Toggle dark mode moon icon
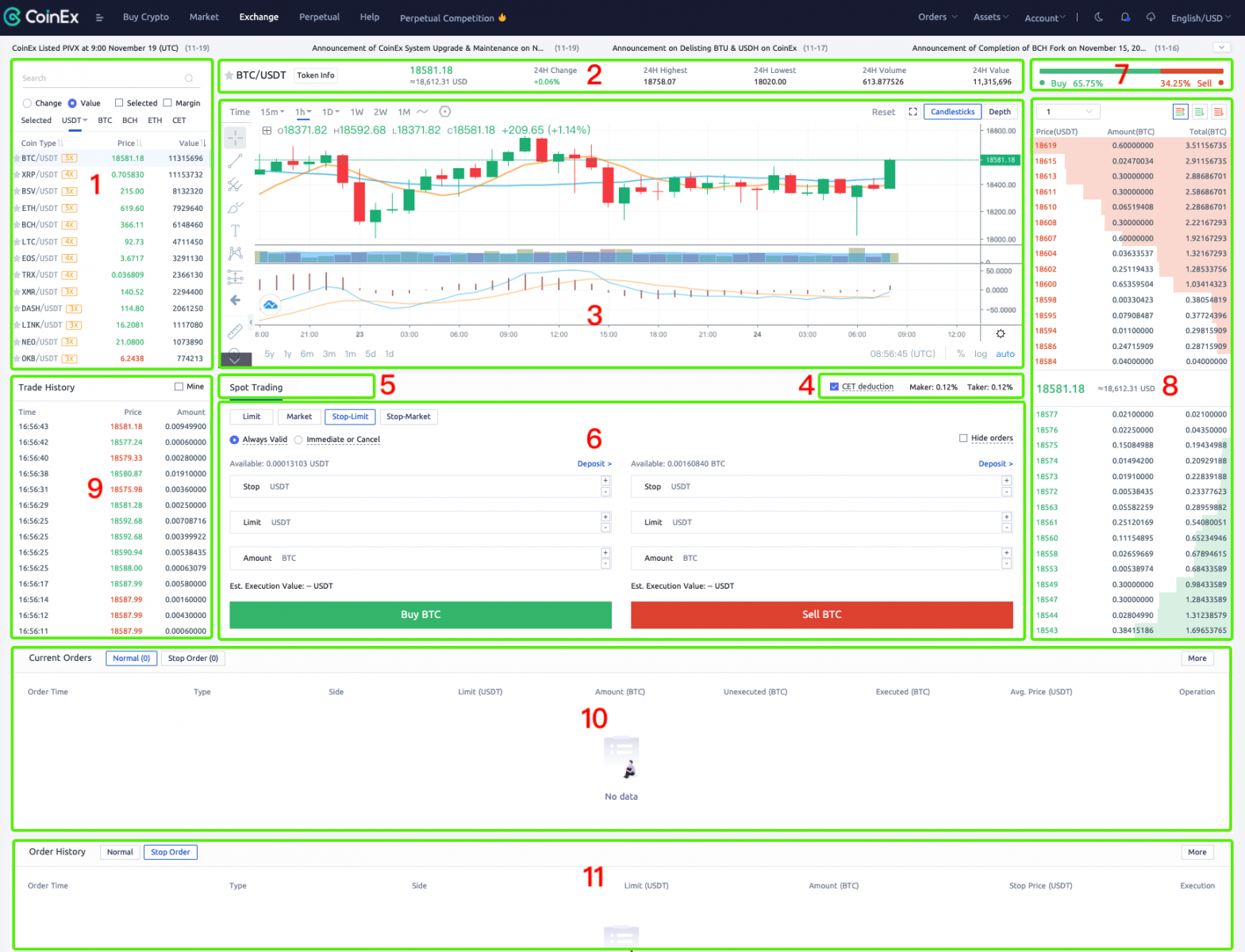 tap(1099, 17)
